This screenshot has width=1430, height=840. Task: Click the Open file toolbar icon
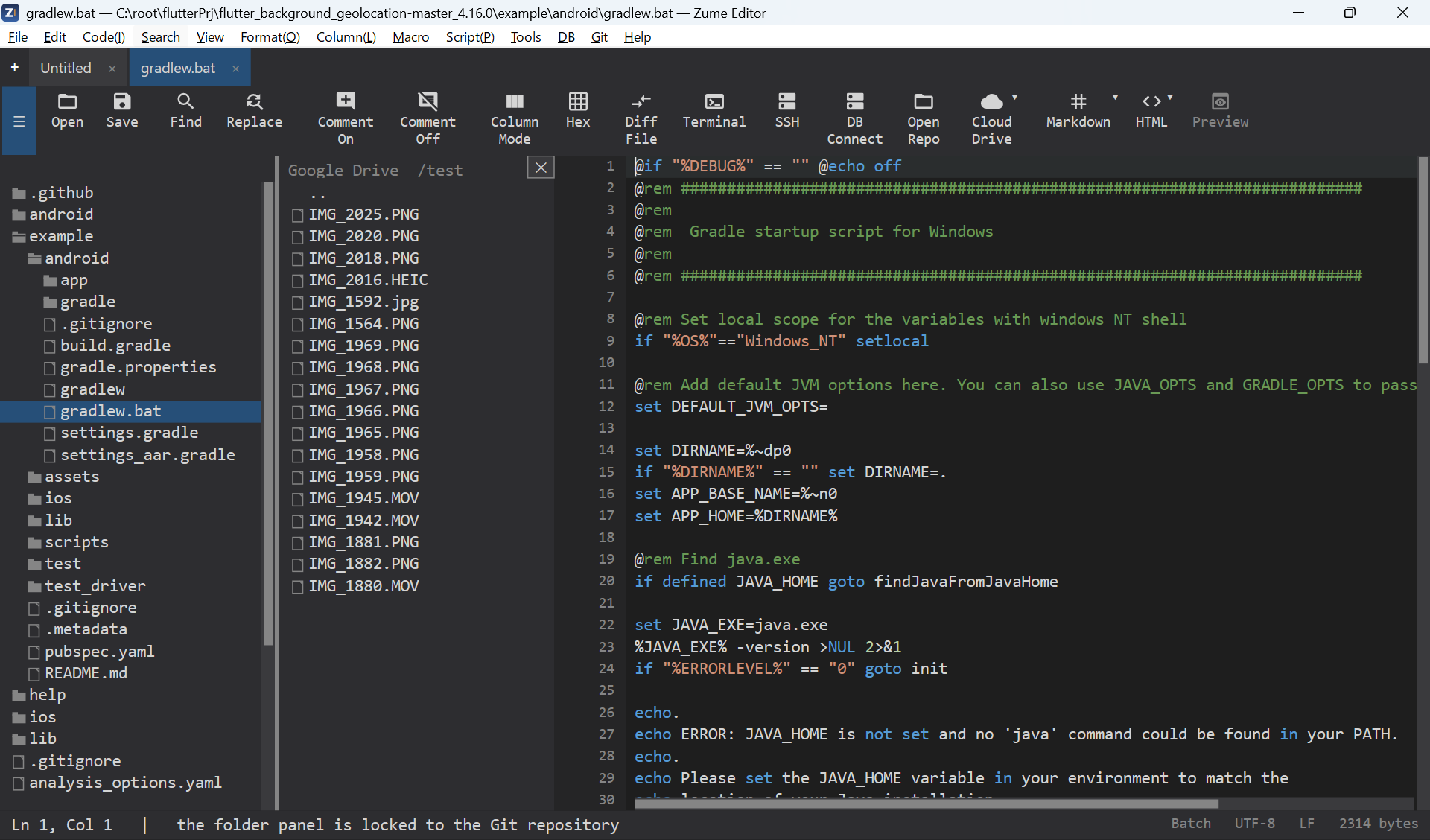point(67,111)
